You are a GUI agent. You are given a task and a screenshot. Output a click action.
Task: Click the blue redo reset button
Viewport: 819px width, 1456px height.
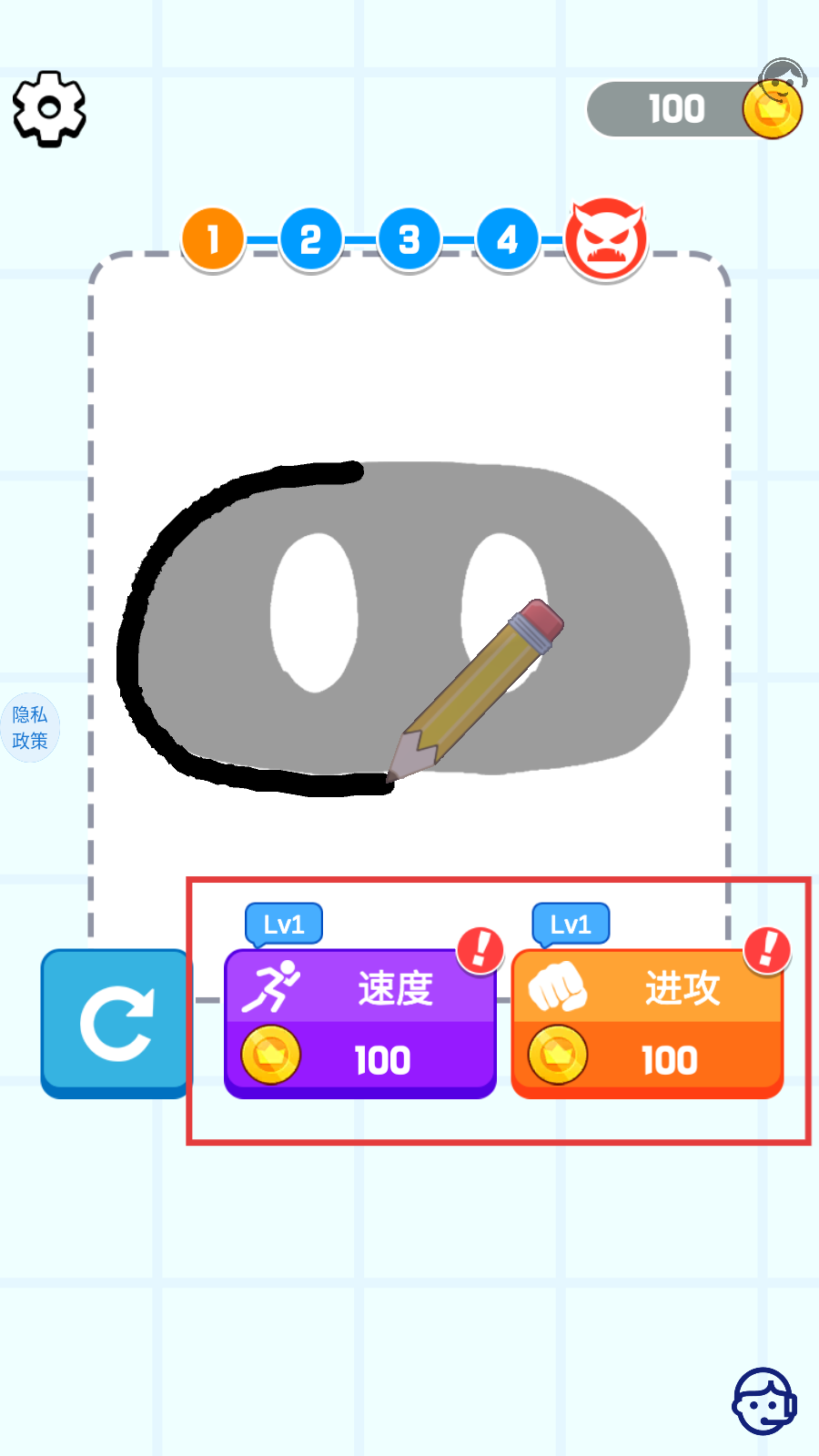tap(116, 1025)
